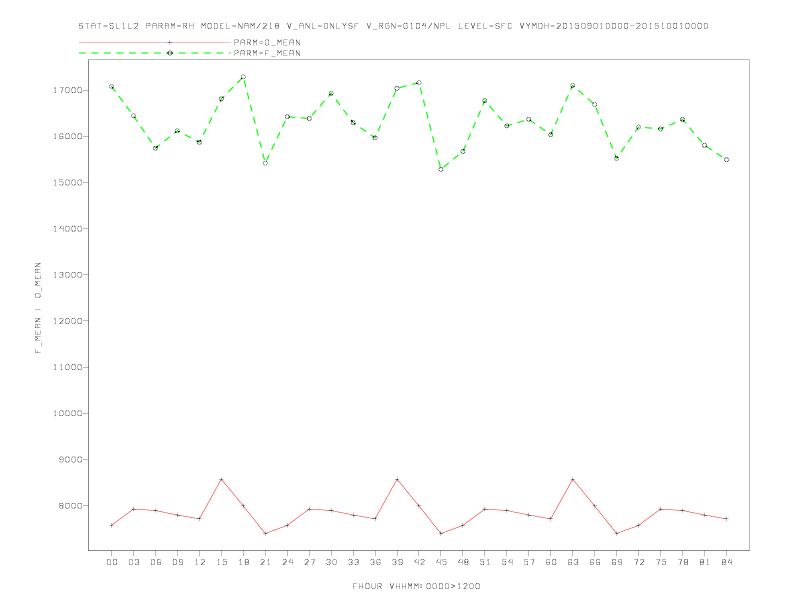The height and width of the screenshot is (612, 792).
Task: Click the vertical axis label F_MEAN | O_MEAN
Action: 38,308
